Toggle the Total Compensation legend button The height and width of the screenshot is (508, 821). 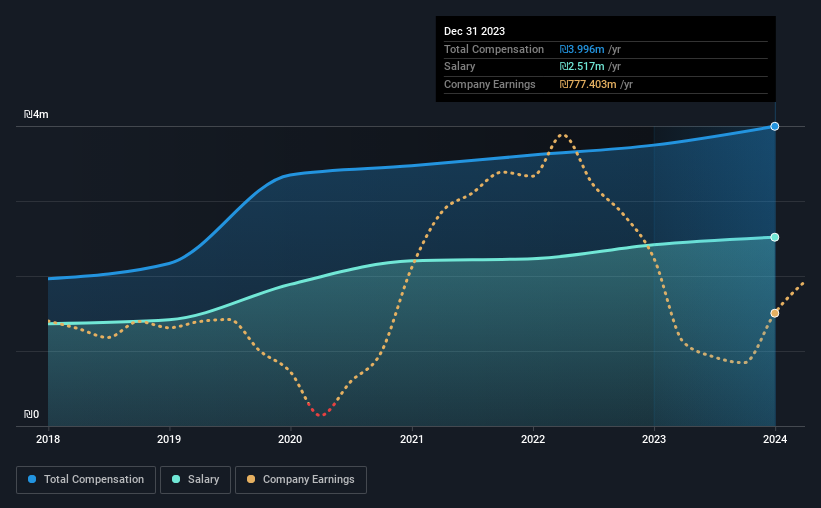click(86, 480)
